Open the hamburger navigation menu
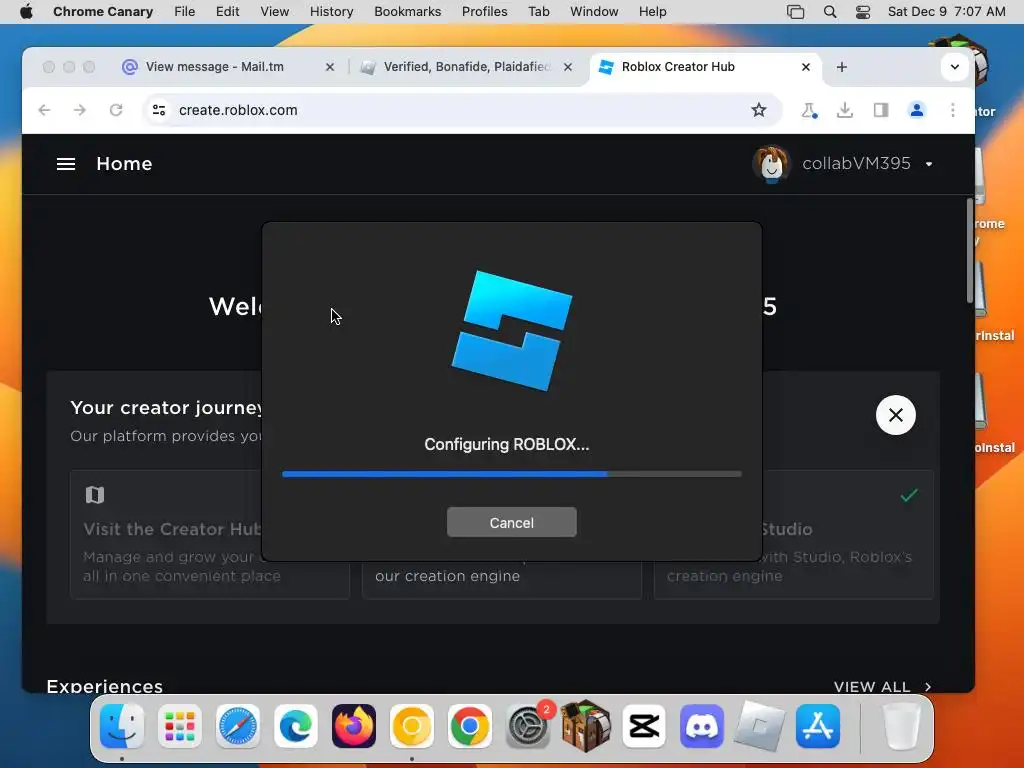Screen dimensions: 1024x768 tap(66, 164)
